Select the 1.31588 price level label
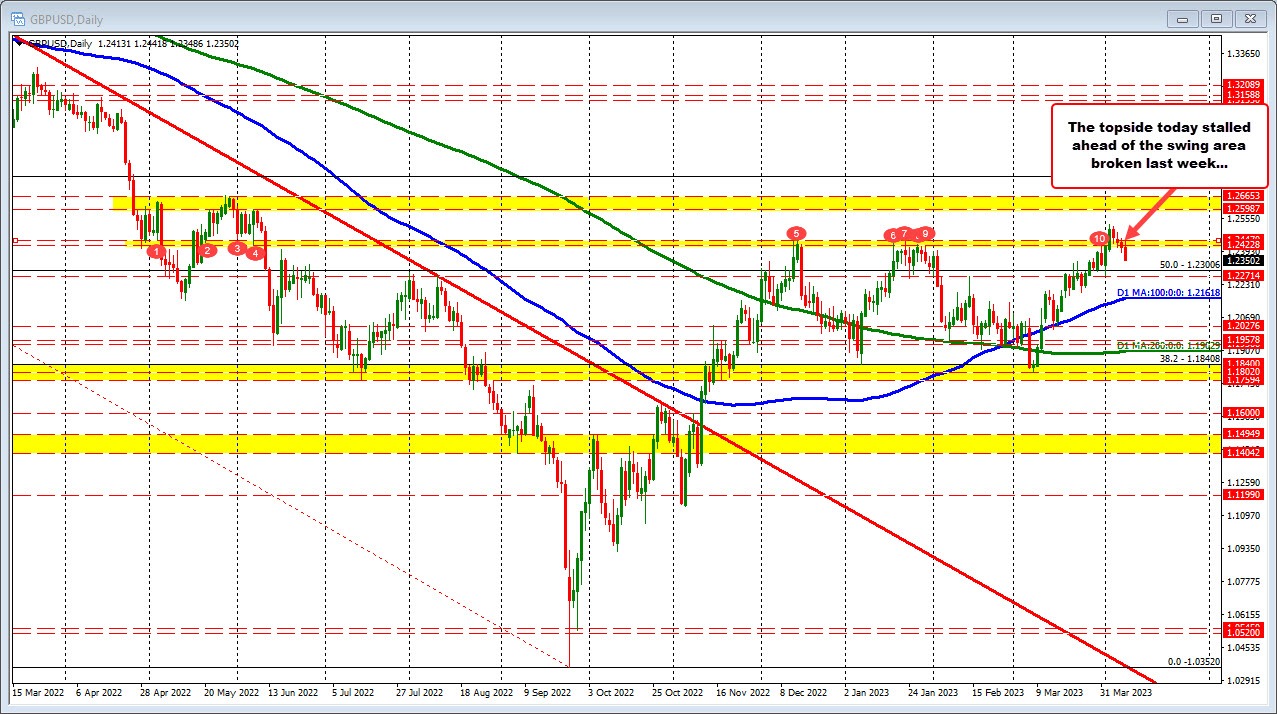1277x714 pixels. coord(1244,95)
